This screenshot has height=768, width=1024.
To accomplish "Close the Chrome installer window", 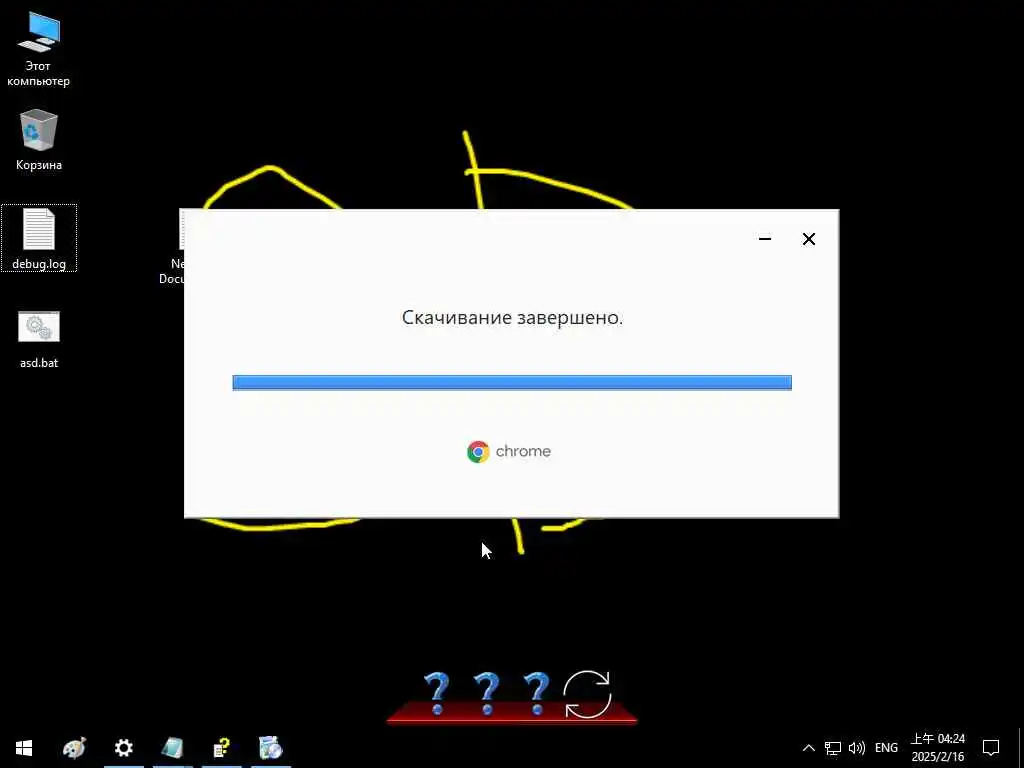I will click(808, 239).
